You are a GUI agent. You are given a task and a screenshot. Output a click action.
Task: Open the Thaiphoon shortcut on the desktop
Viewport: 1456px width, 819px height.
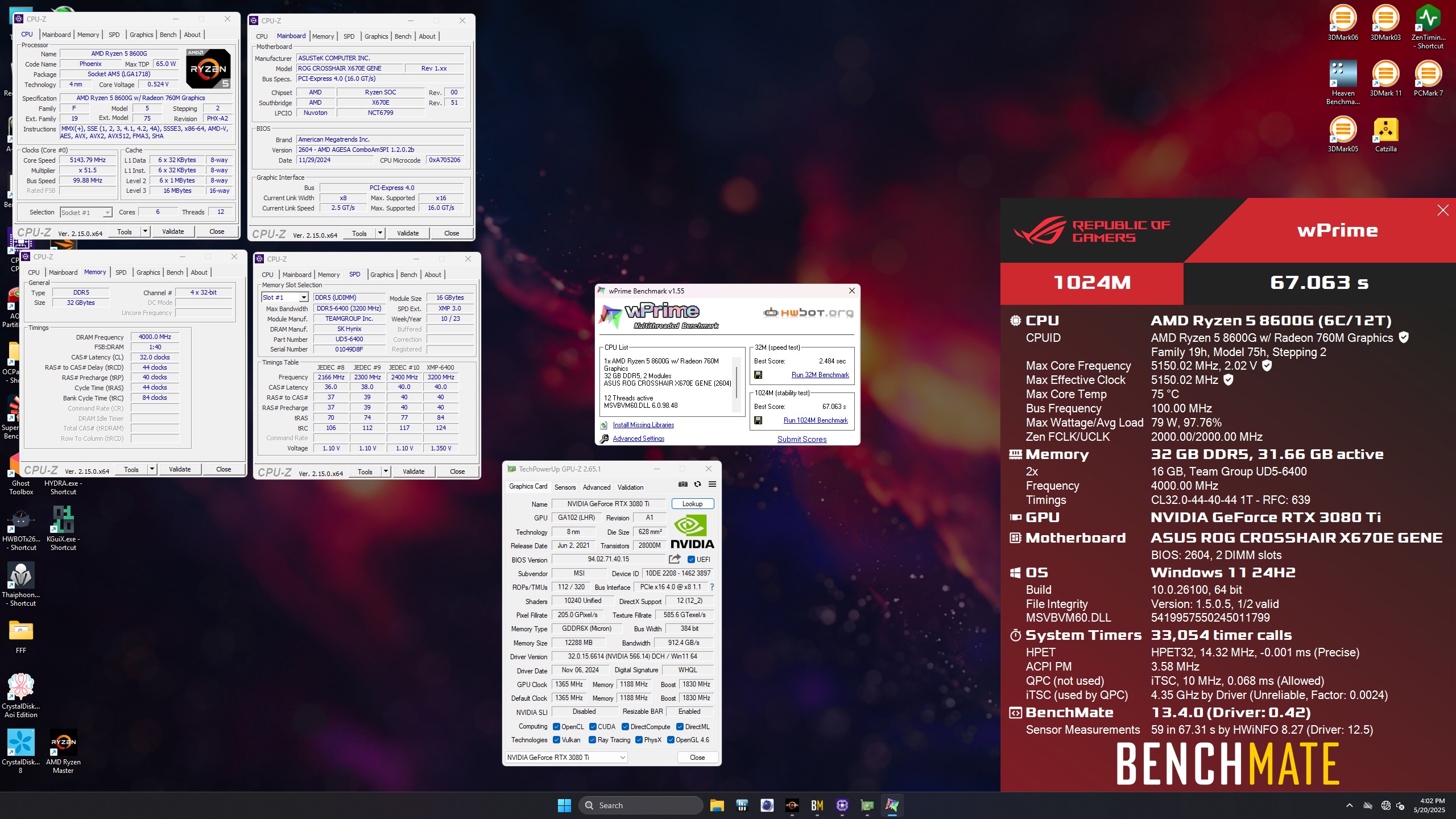click(20, 584)
